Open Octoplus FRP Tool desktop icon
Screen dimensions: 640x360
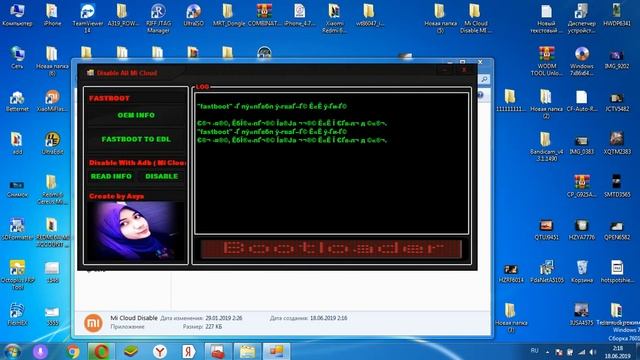(17, 275)
